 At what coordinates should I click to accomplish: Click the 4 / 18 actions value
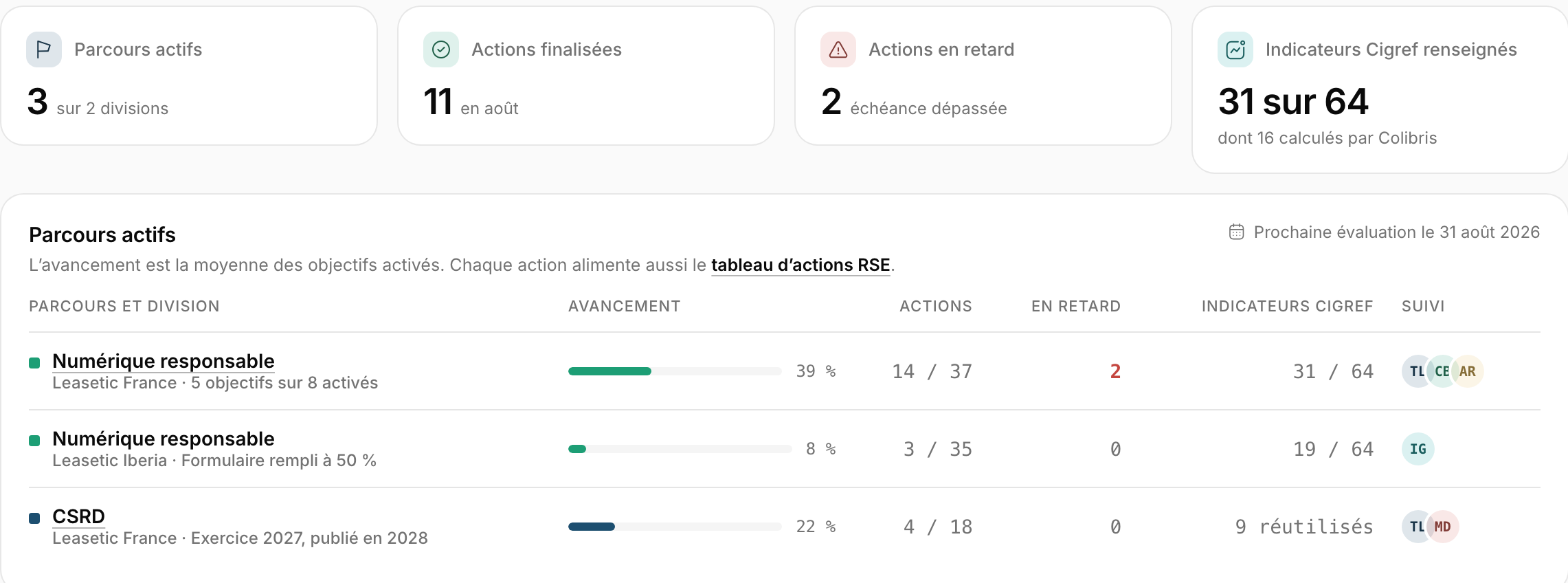point(937,527)
